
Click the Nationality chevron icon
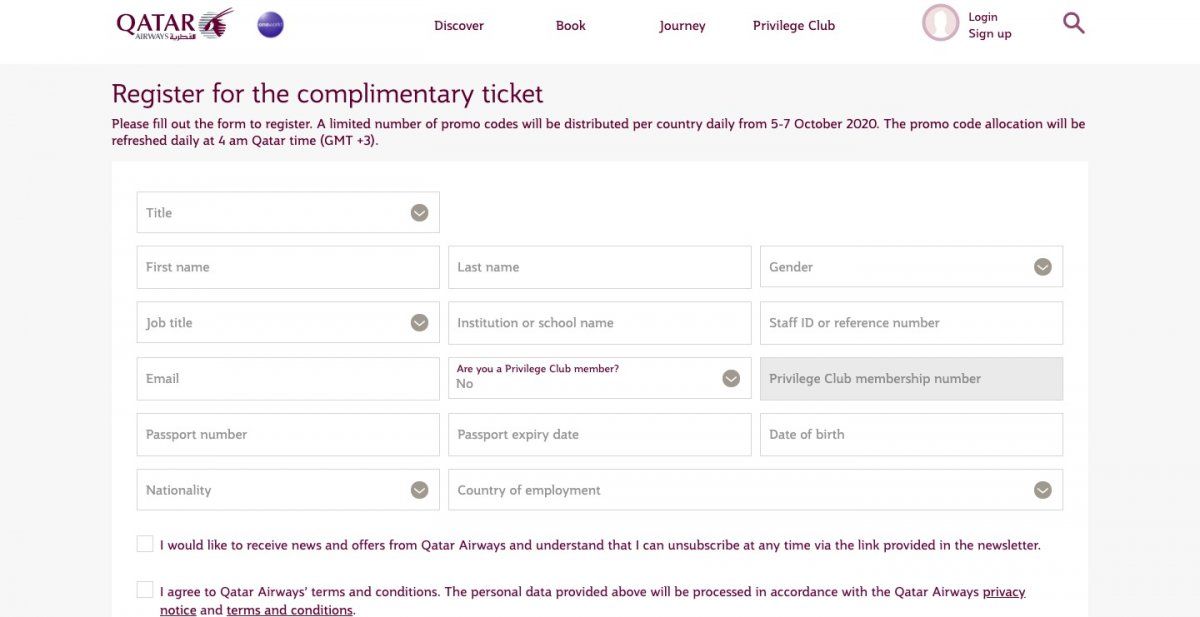click(x=420, y=490)
